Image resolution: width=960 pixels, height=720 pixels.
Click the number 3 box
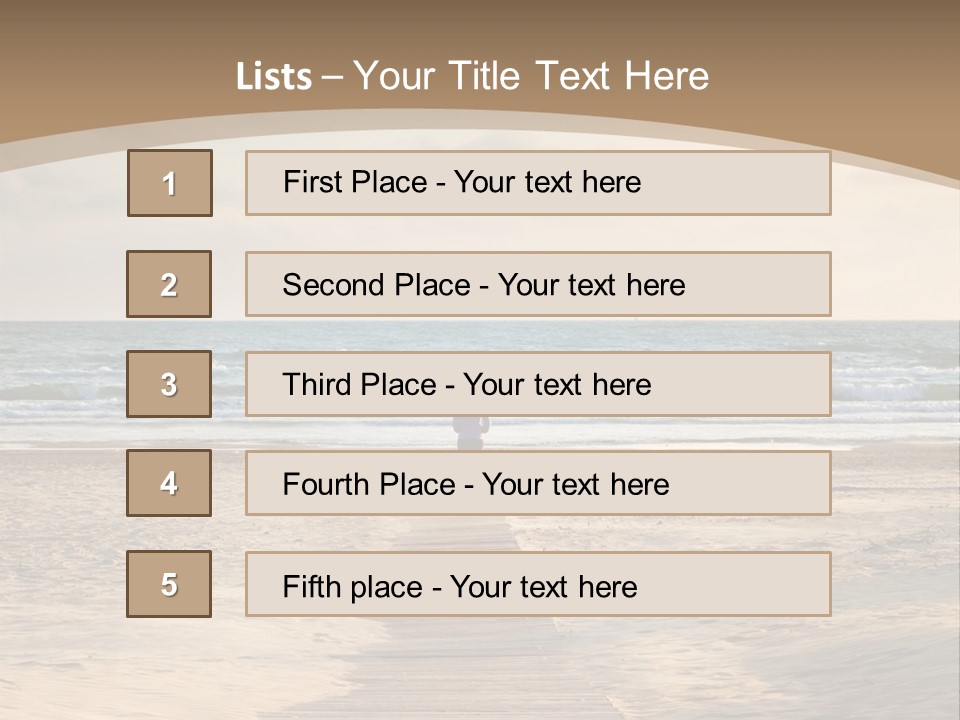point(169,384)
